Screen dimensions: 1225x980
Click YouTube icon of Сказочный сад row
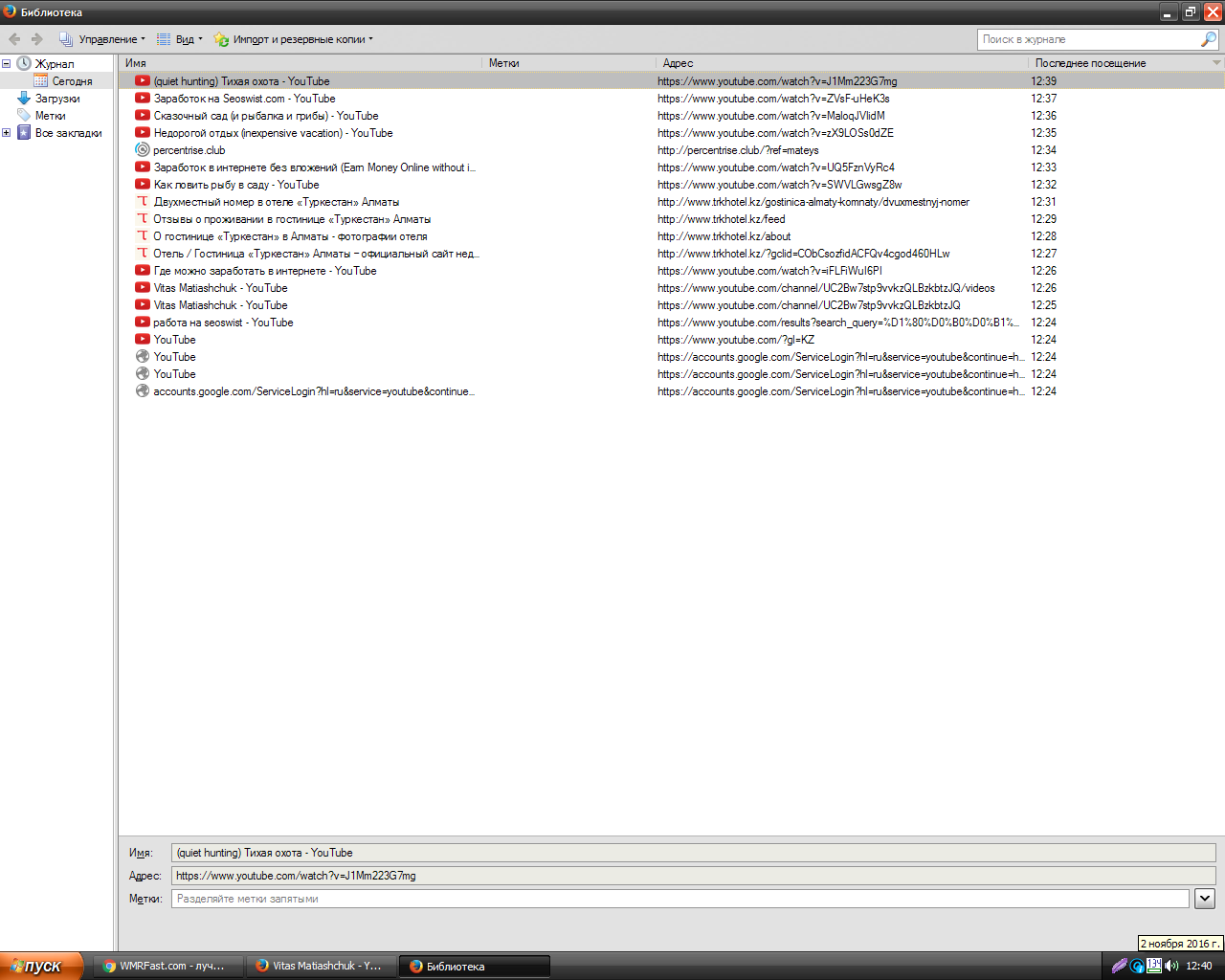(143, 116)
